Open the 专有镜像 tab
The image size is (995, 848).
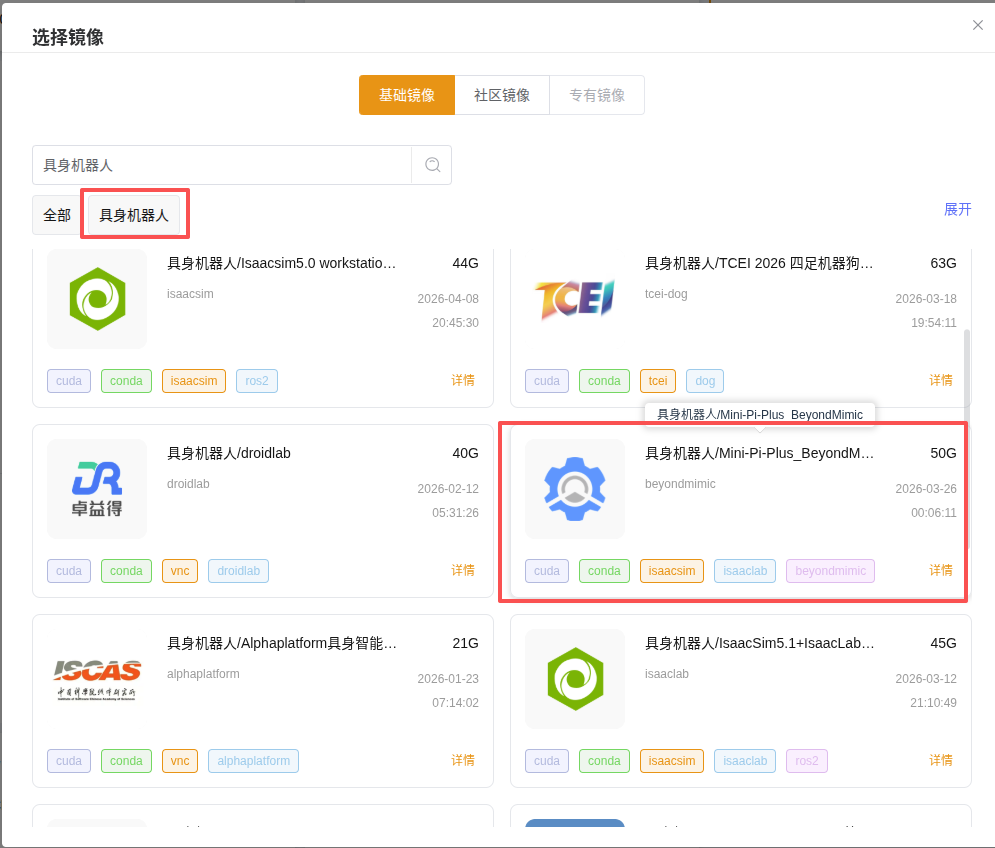coord(597,95)
